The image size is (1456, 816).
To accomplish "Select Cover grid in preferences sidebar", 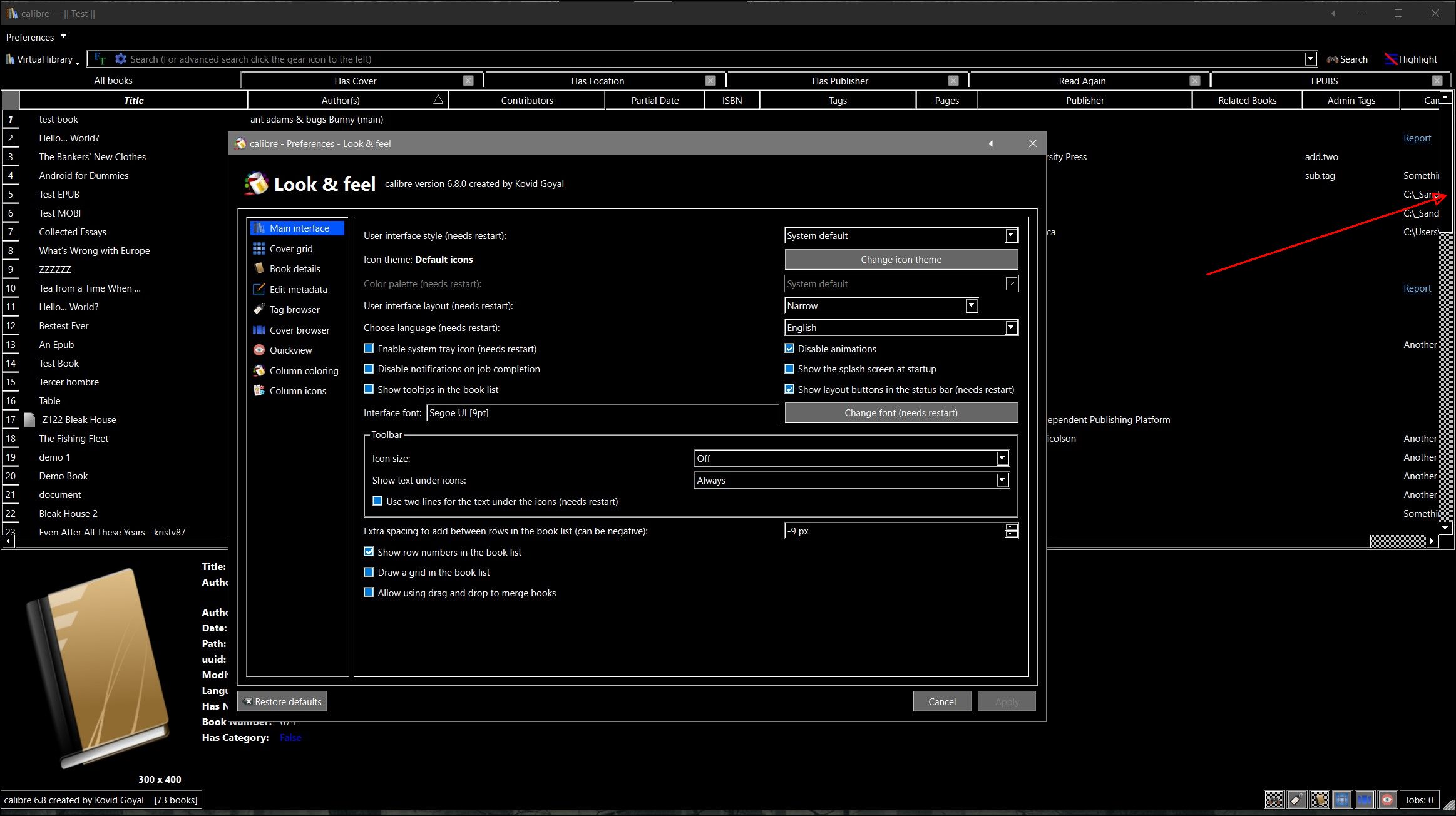I will click(291, 248).
